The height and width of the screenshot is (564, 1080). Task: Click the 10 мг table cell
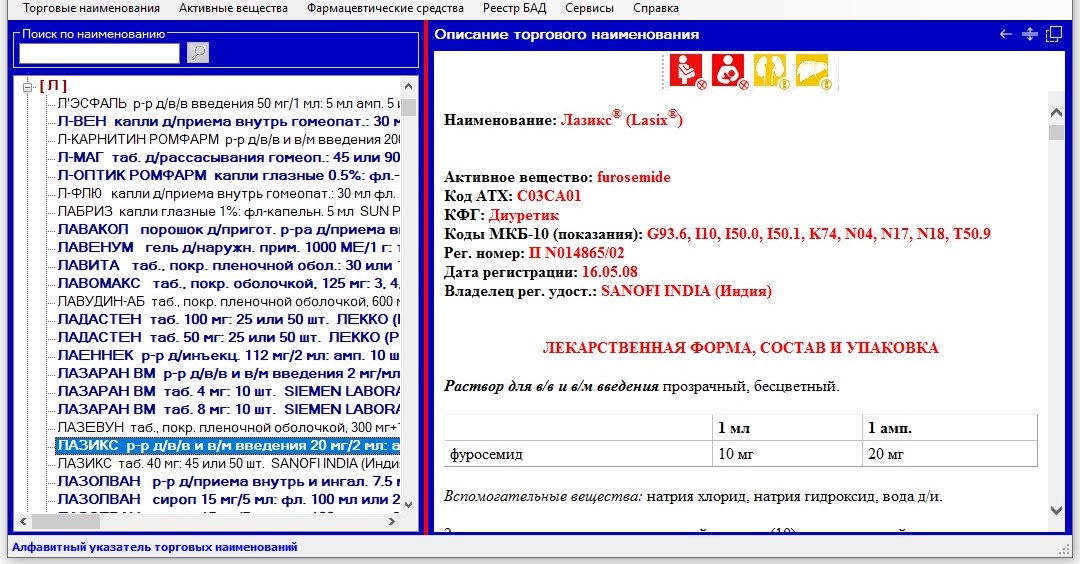point(787,454)
